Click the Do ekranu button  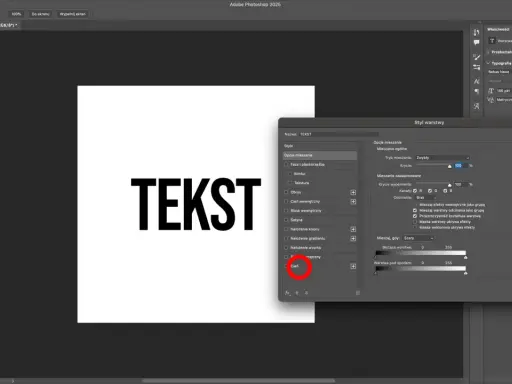[40, 14]
